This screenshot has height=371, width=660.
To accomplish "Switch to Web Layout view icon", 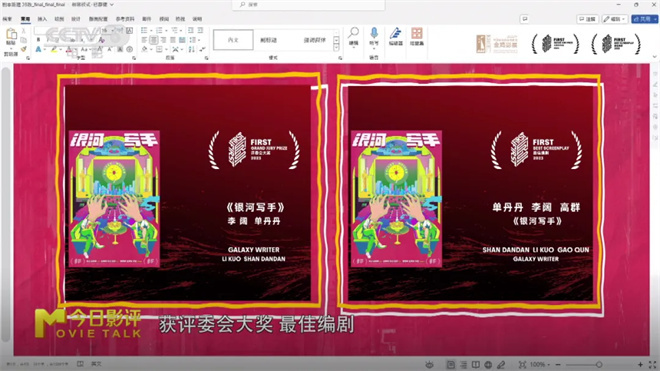I will (x=488, y=364).
